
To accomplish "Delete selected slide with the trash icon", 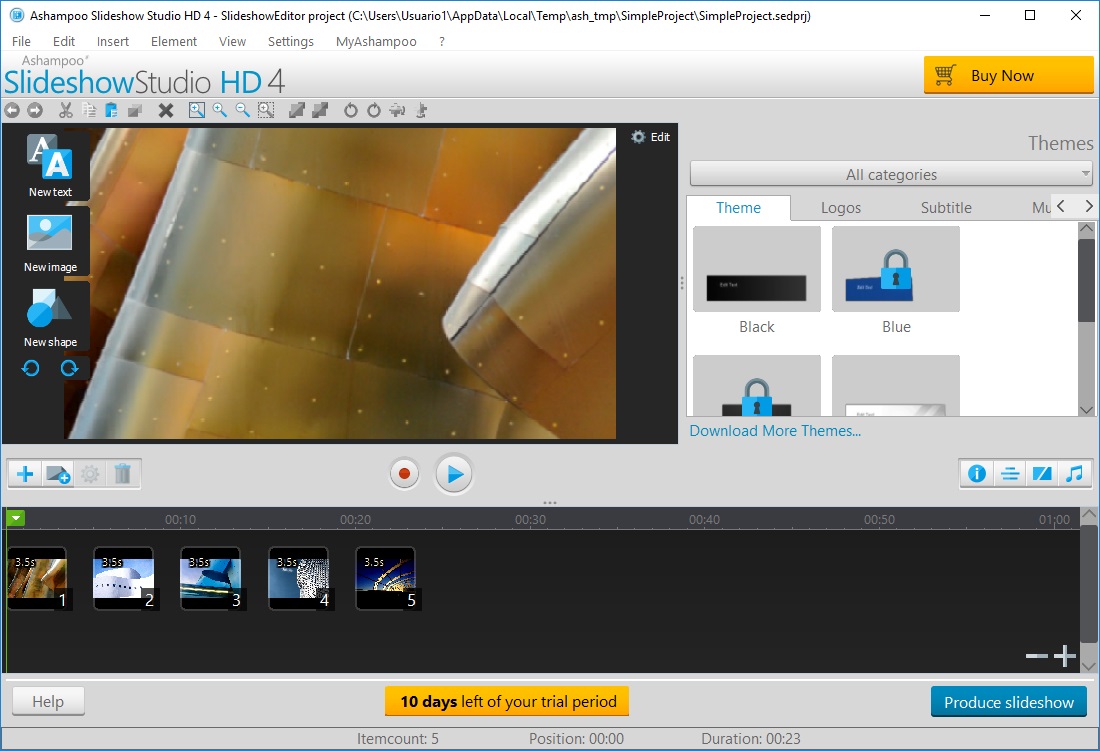I will click(x=123, y=473).
